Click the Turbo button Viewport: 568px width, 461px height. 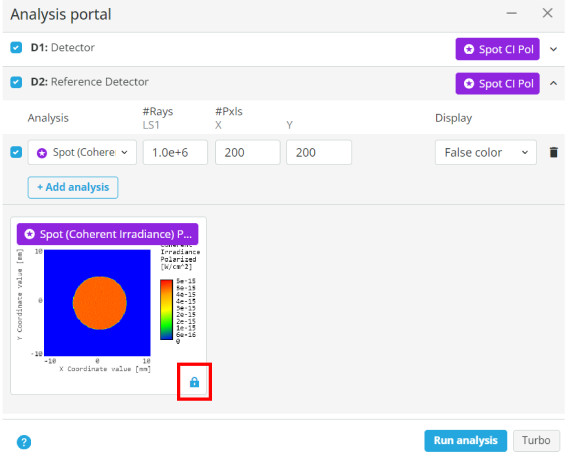click(x=536, y=440)
